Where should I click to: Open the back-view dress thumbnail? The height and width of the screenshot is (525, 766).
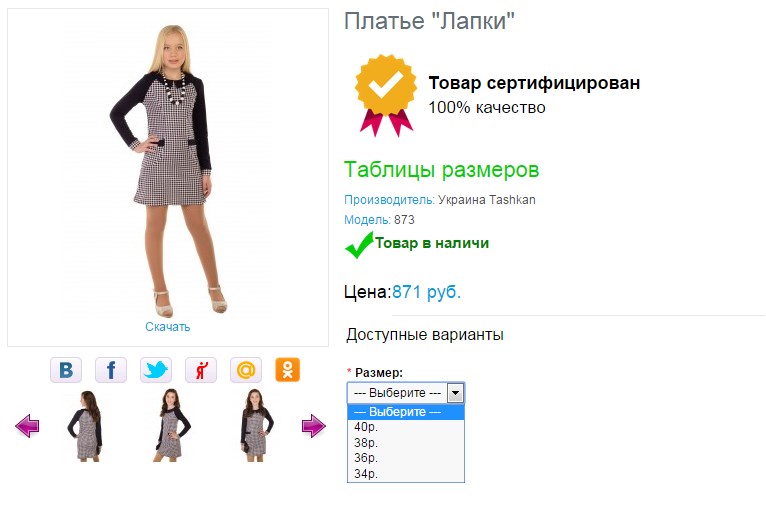click(x=85, y=426)
